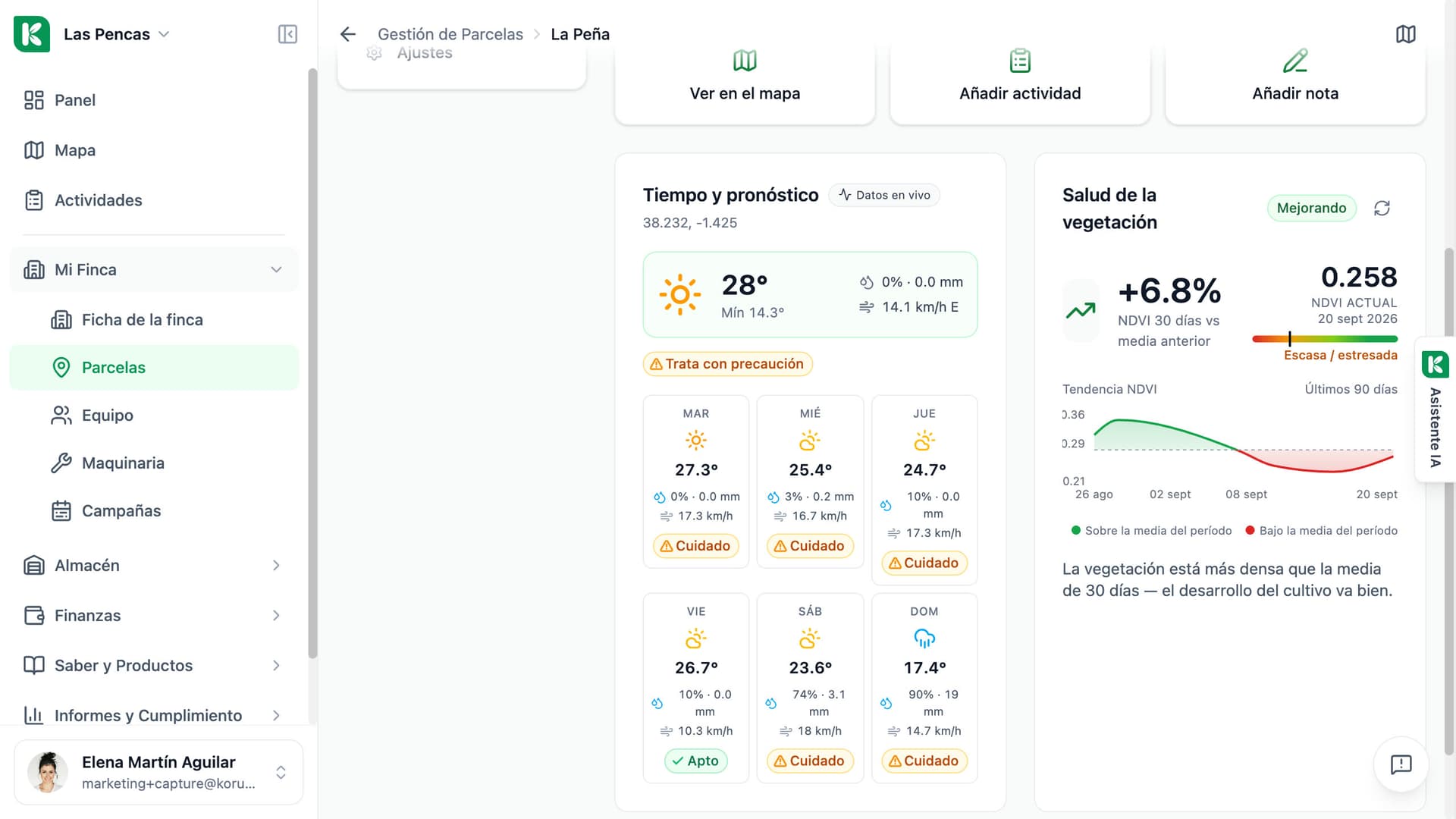Click the Añadir actividad clipboard icon
Image resolution: width=1456 pixels, height=819 pixels.
1020,61
